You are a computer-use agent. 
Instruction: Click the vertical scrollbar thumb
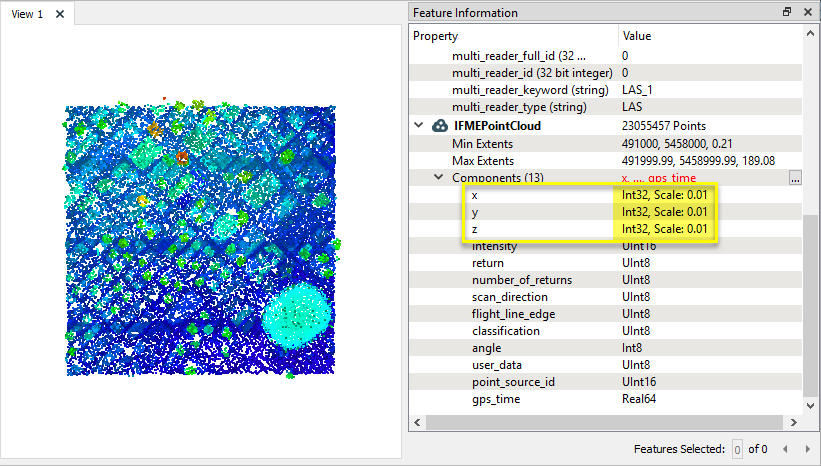(810, 306)
